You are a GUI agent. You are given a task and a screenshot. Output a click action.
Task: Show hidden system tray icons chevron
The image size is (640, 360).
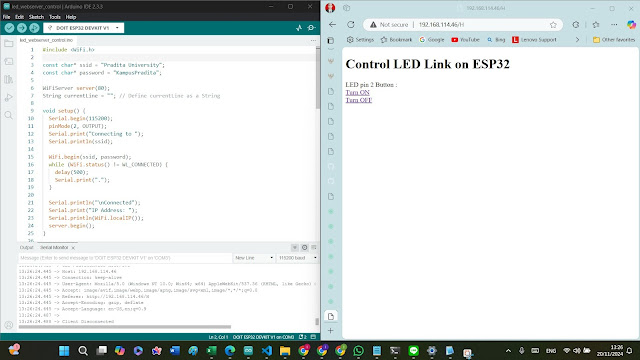click(x=508, y=351)
